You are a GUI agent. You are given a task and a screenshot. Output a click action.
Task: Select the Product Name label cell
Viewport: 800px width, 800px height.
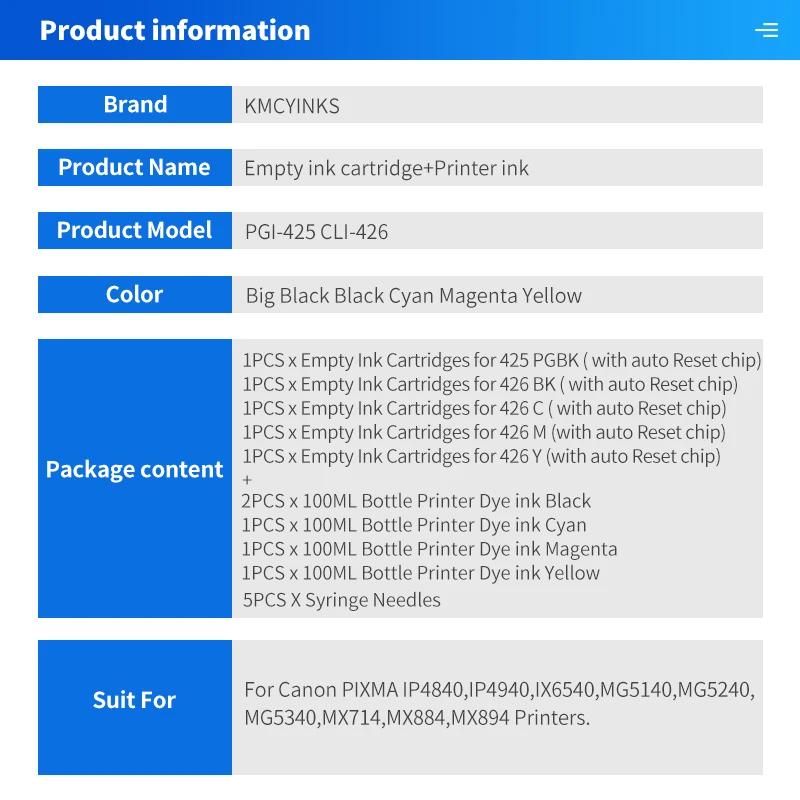135,167
